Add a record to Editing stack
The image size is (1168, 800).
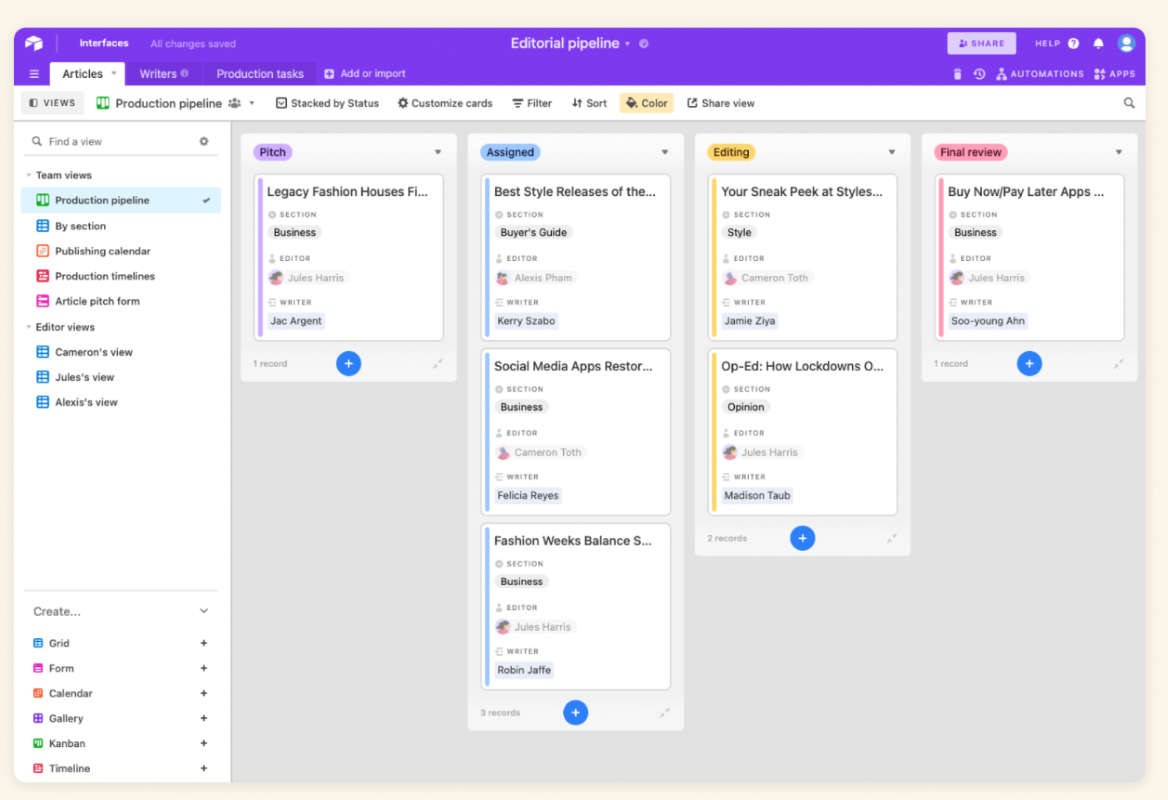(x=802, y=538)
